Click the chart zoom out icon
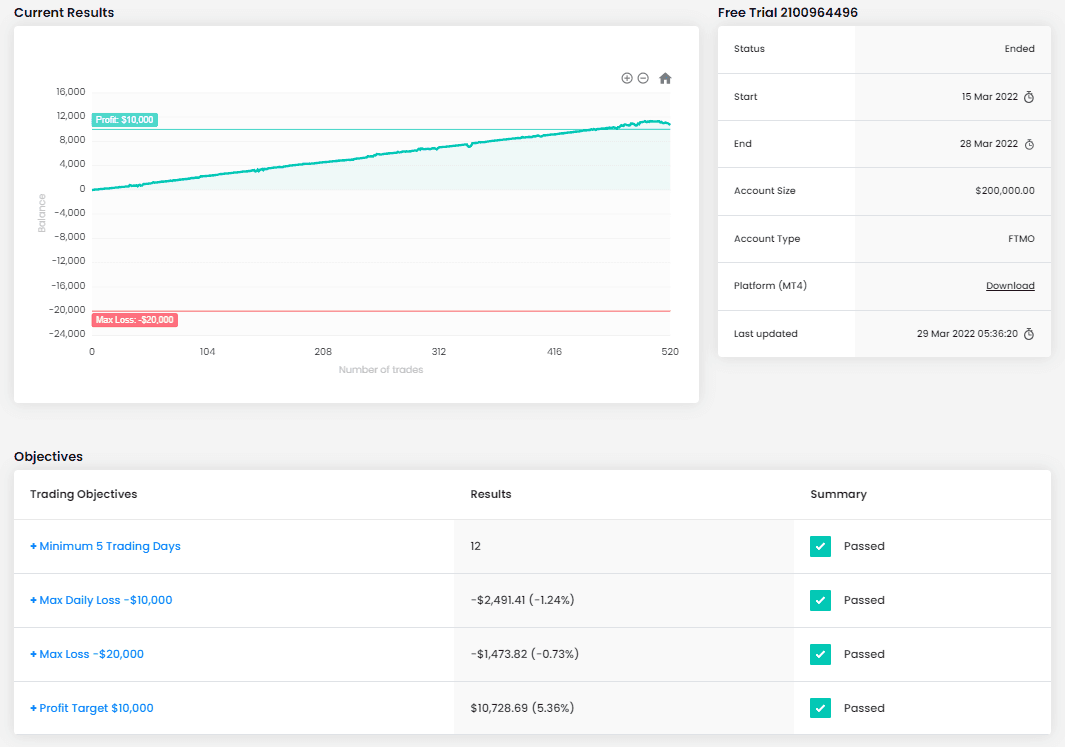Screen dimensions: 1065x747 pyautogui.click(x=643, y=78)
